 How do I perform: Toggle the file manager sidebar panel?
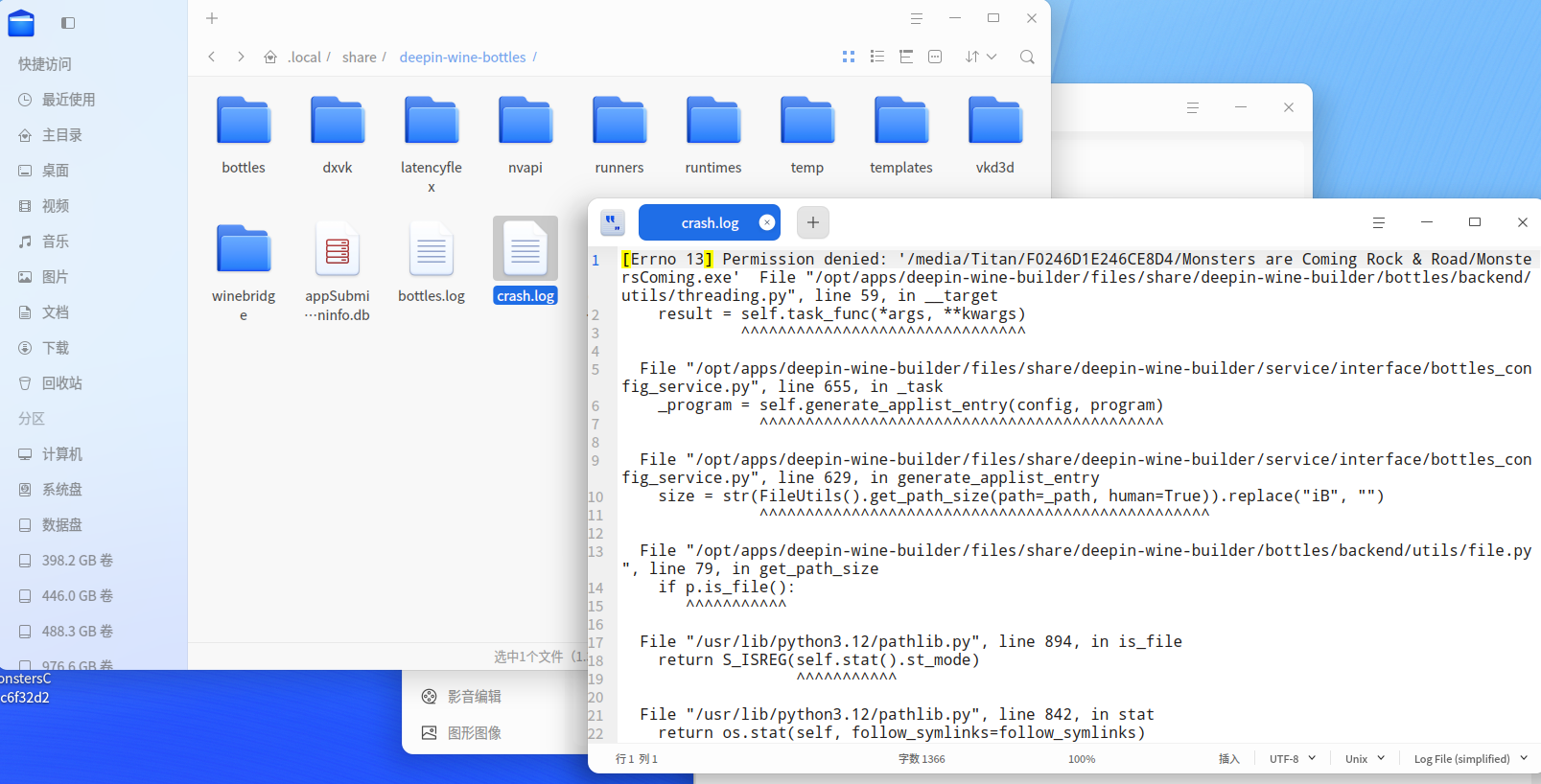(68, 23)
